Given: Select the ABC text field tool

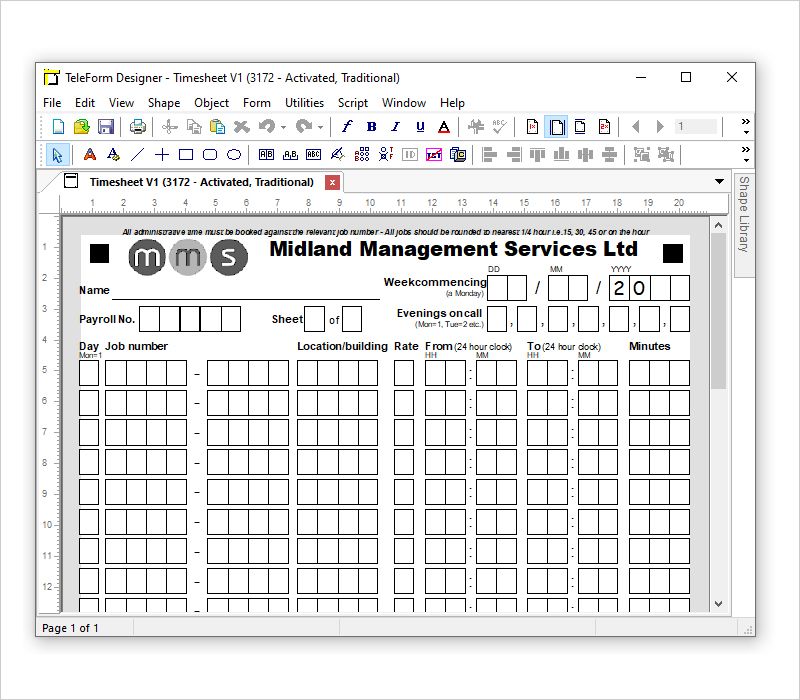Looking at the screenshot, I should [314, 154].
